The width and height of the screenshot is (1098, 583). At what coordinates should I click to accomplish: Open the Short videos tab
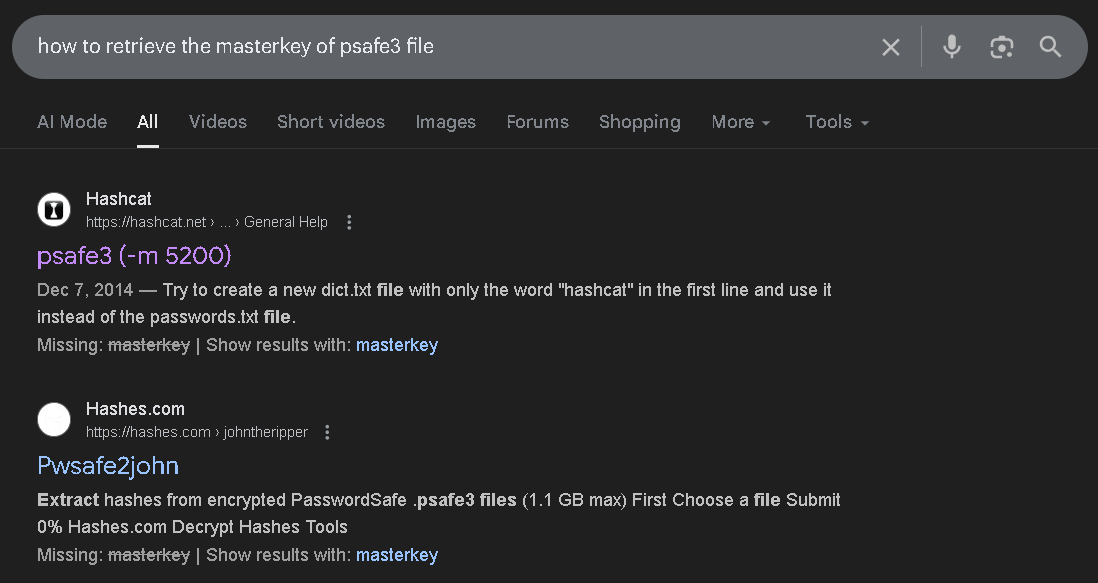coord(330,122)
